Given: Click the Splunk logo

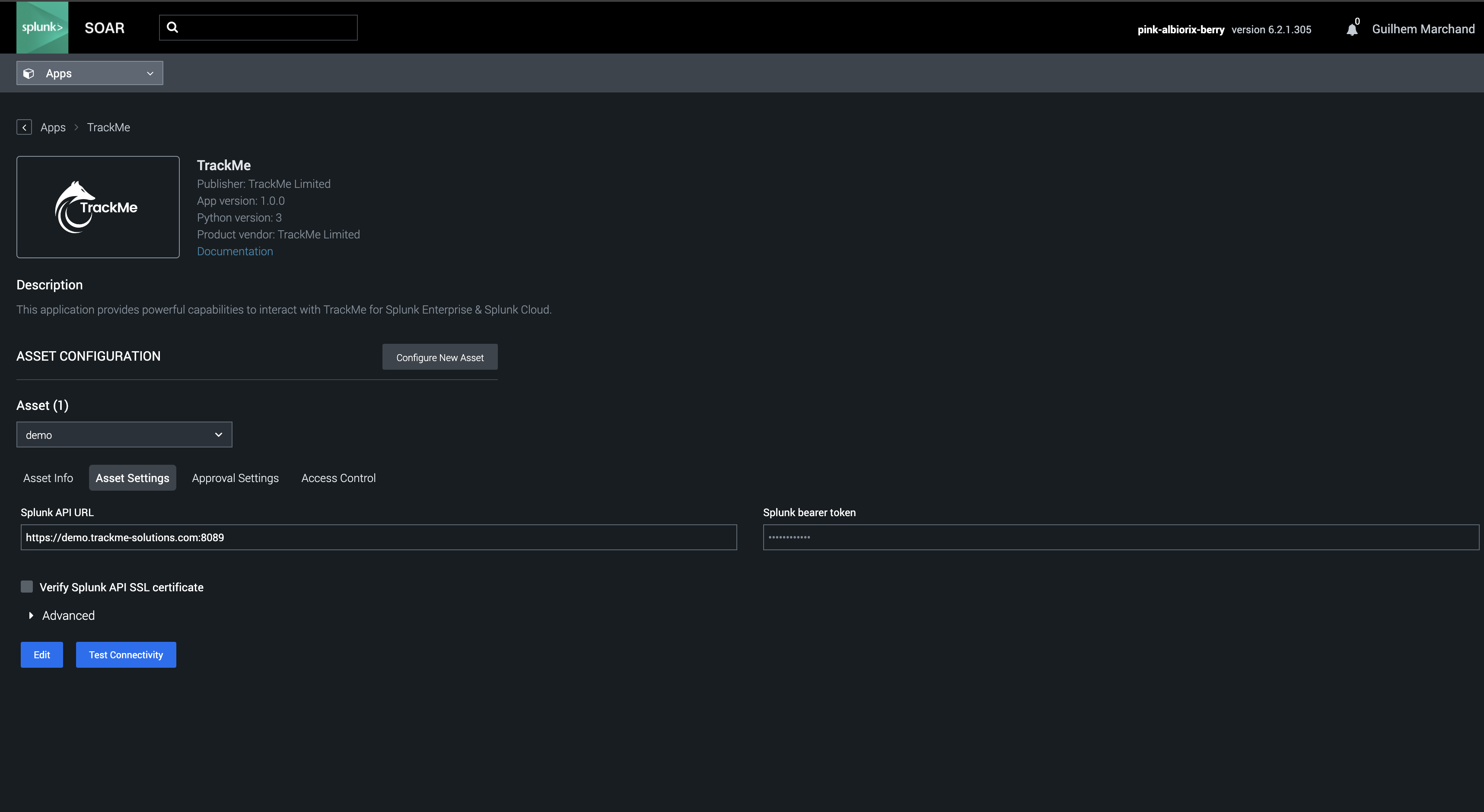Looking at the screenshot, I should 42,27.
